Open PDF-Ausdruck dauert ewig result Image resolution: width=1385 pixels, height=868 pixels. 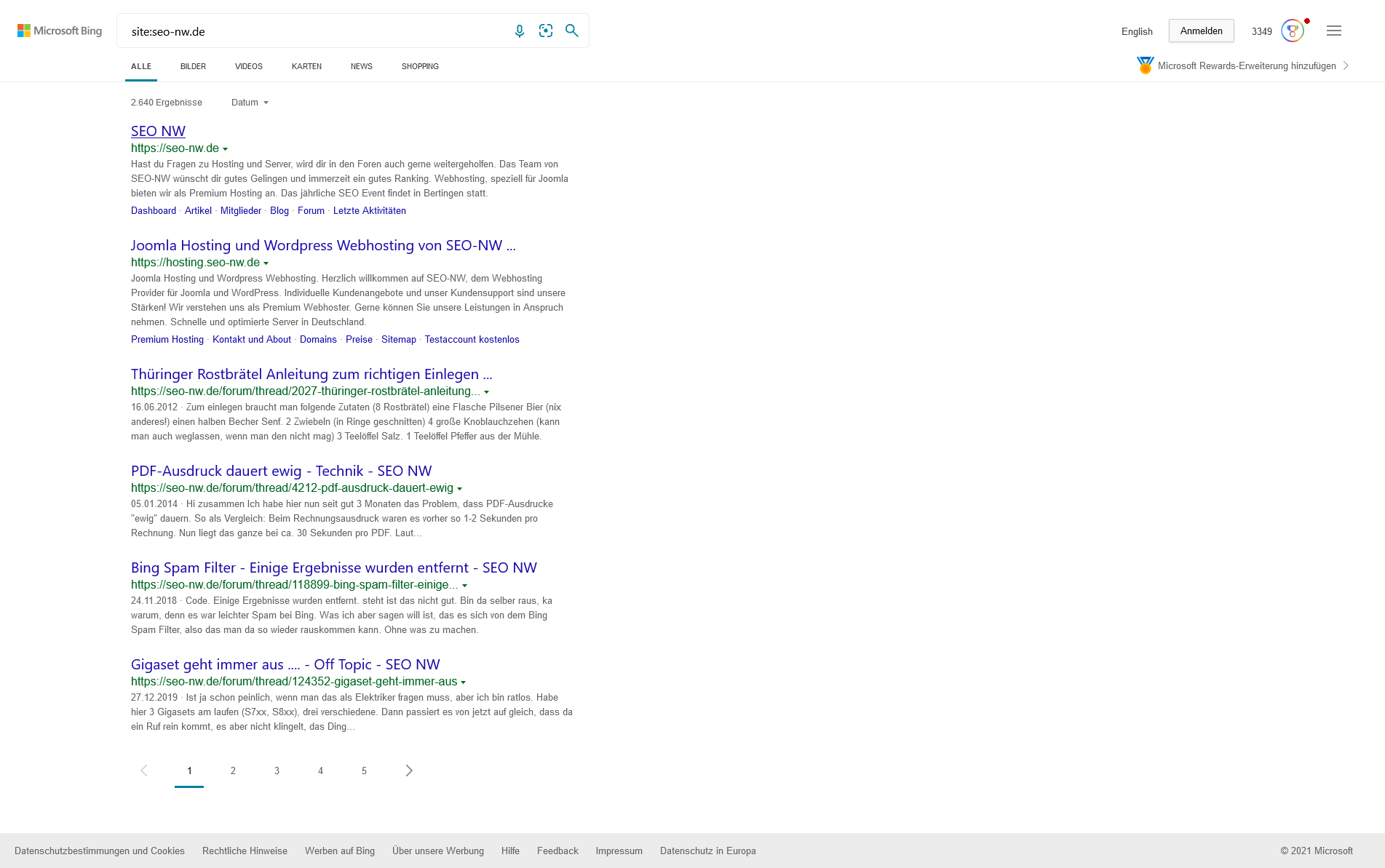coord(282,471)
